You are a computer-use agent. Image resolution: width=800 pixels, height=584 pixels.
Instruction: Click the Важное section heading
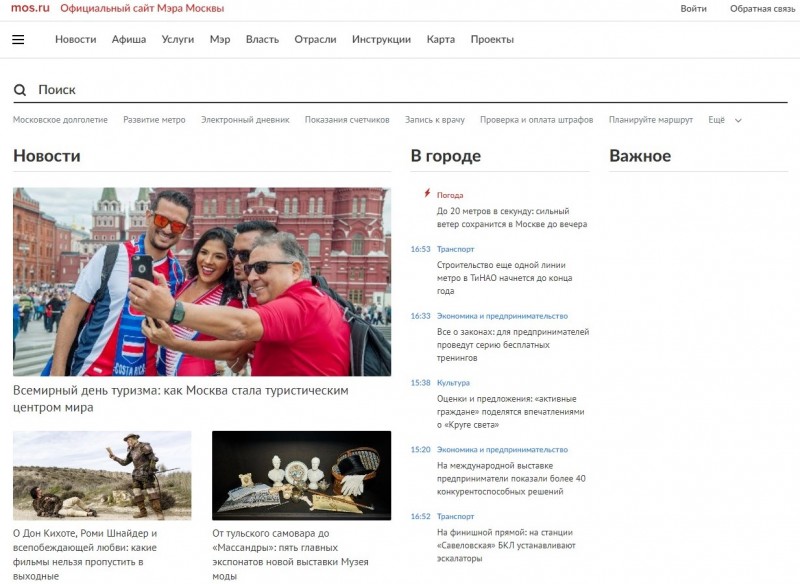point(640,156)
